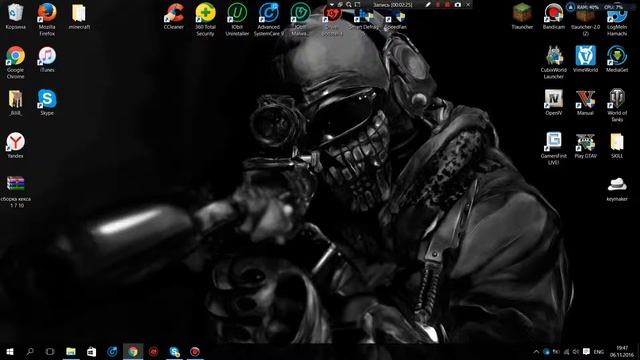The height and width of the screenshot is (360, 640).
Task: Open the SpeedFan desktop shortcut
Action: click(395, 20)
